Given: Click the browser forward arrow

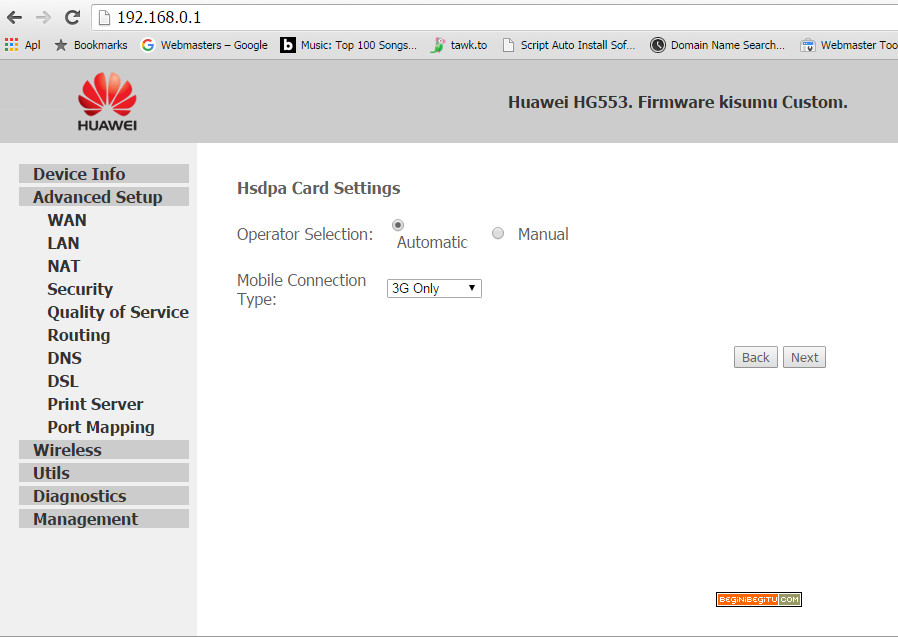Looking at the screenshot, I should pyautogui.click(x=43, y=18).
